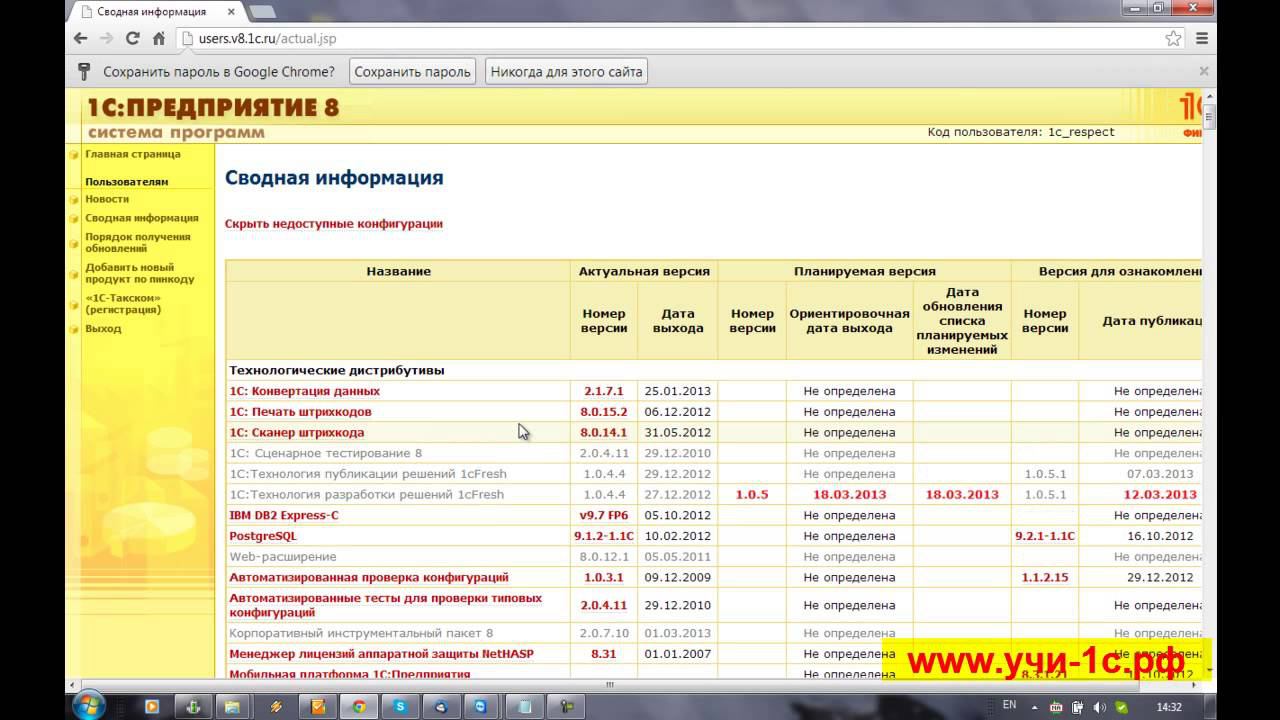Click preview version 9.2.1-1.1C

(x=1045, y=536)
